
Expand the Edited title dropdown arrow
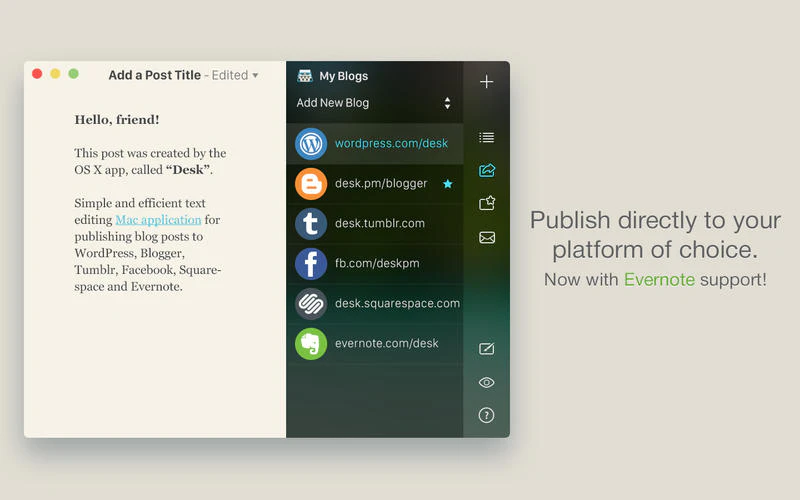point(255,76)
